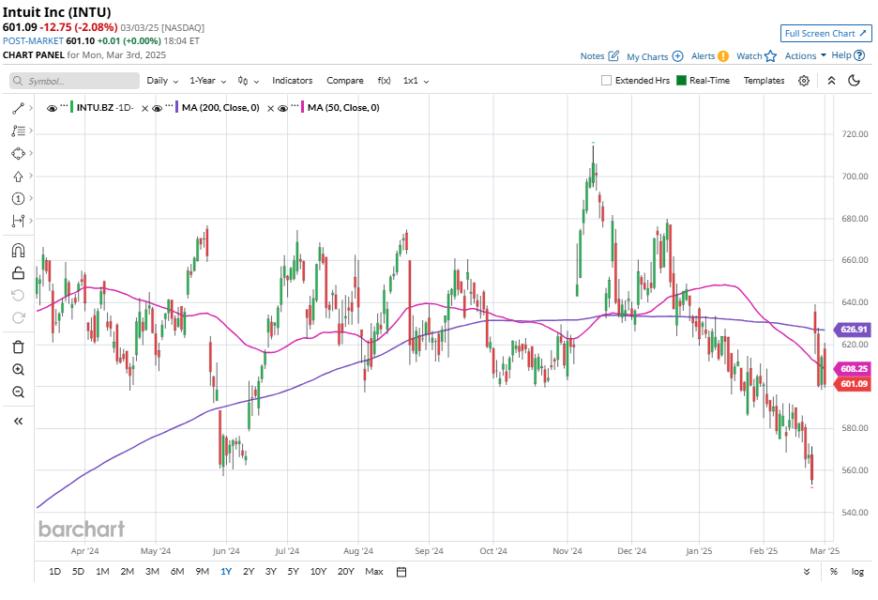Open the calendar date range picker

click(401, 571)
